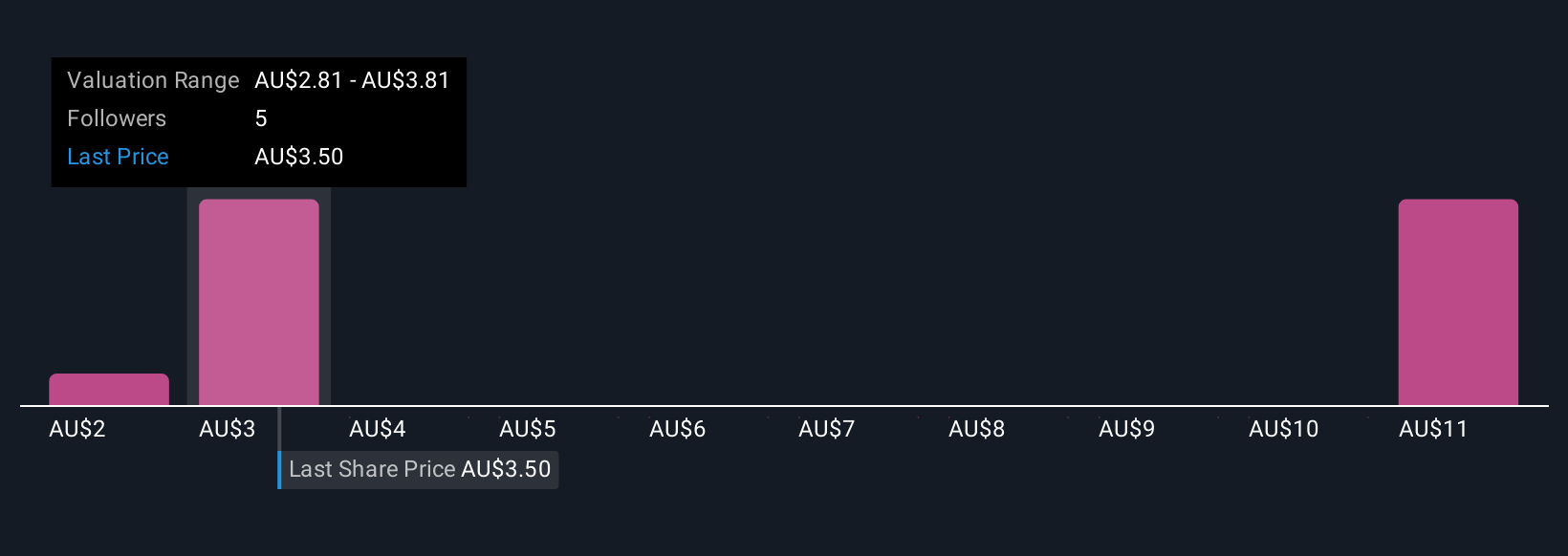1568x556 pixels.
Task: Click the AU$2.81 - AU$3.81 range value
Action: pos(352,80)
